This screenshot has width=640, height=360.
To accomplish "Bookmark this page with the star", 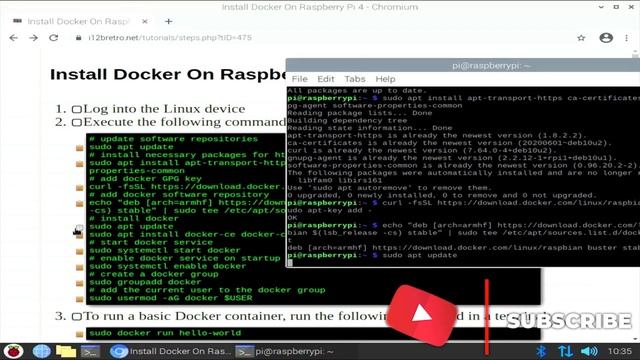I will tap(581, 38).
